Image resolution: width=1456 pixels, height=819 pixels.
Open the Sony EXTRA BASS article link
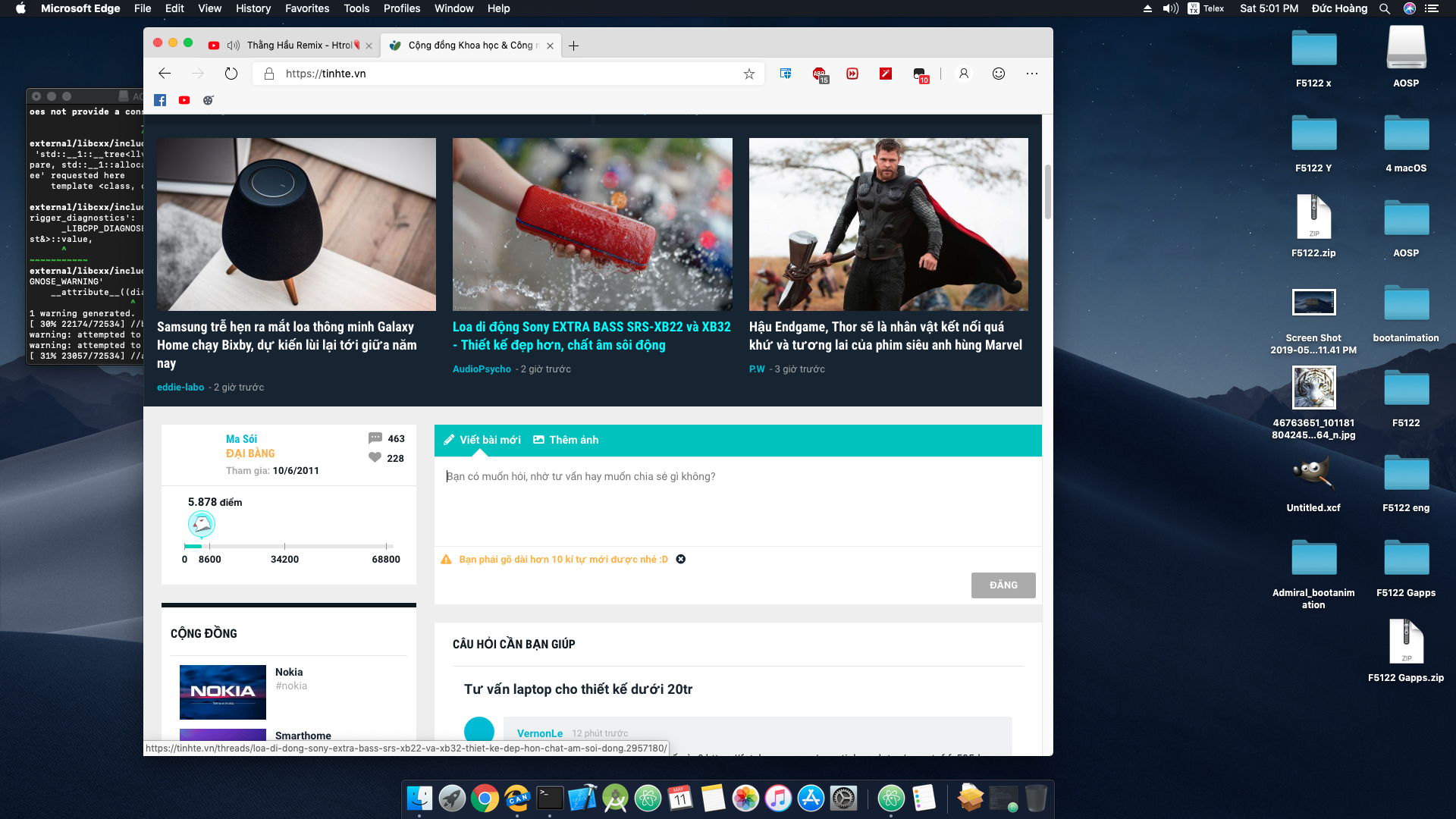click(x=591, y=336)
